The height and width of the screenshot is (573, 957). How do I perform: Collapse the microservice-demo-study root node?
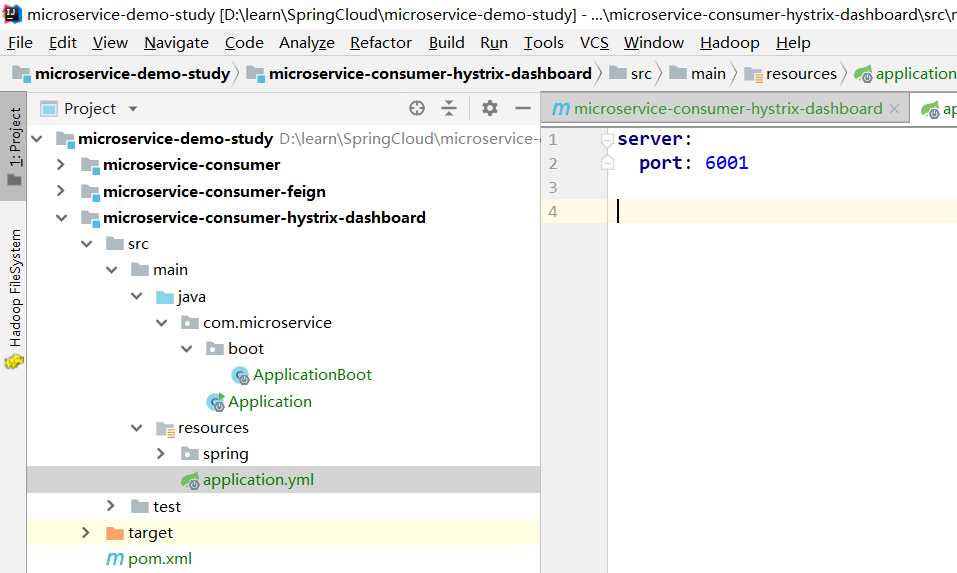tap(37, 139)
